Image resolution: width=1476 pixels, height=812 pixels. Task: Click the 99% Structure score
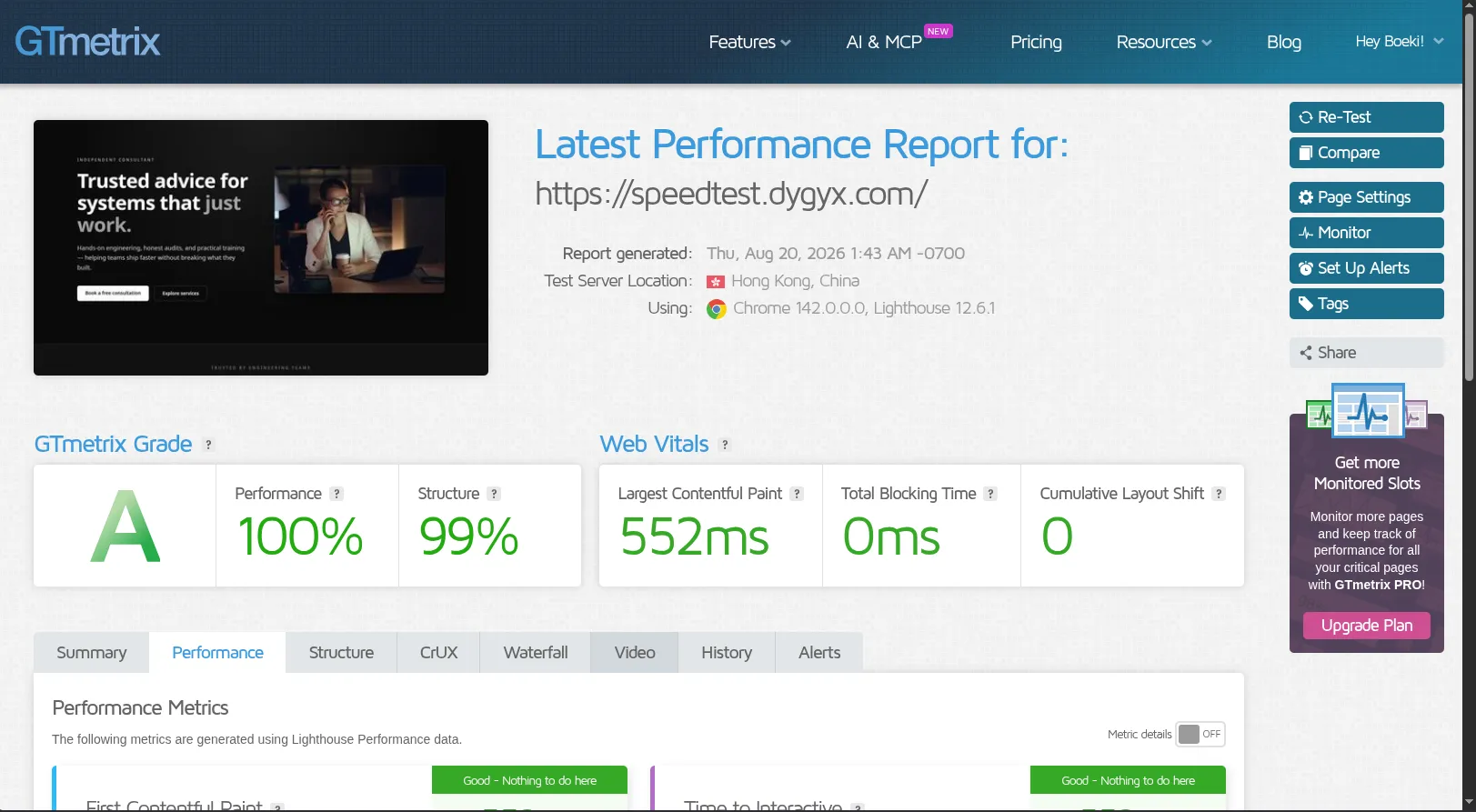[x=468, y=536]
